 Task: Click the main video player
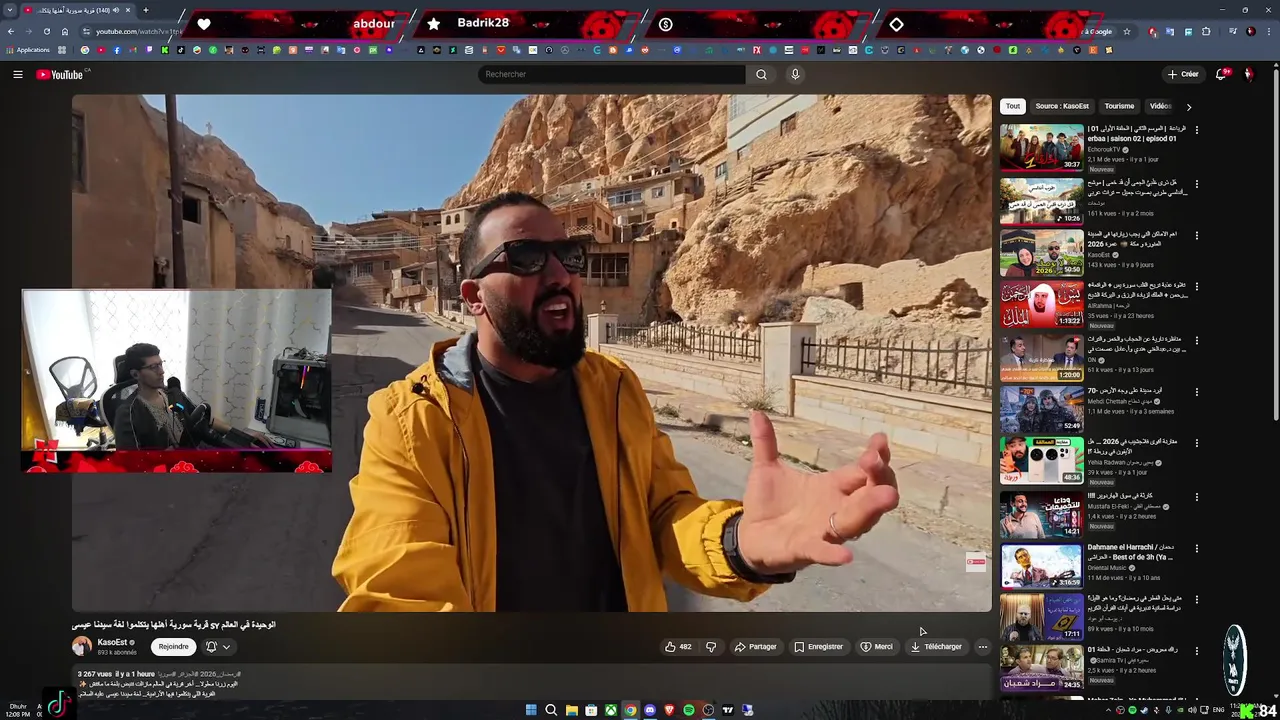(532, 353)
